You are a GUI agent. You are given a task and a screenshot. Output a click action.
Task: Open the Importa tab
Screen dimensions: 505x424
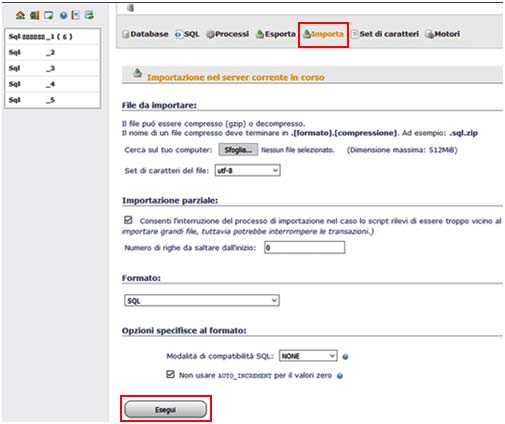323,34
